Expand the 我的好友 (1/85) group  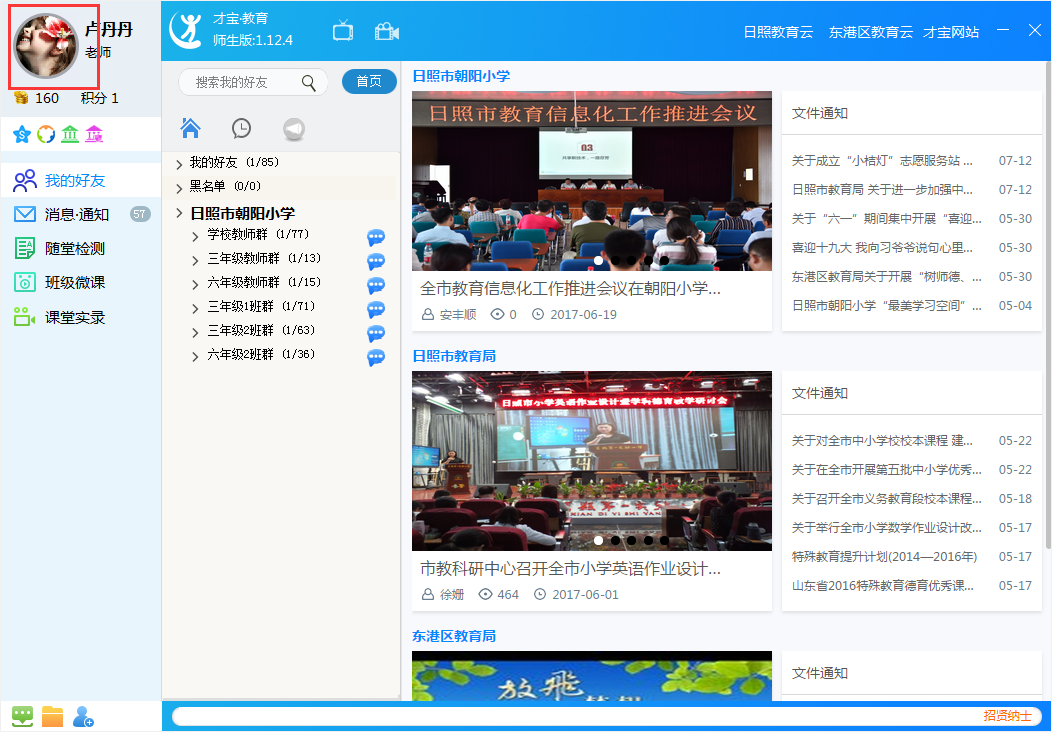tap(179, 164)
